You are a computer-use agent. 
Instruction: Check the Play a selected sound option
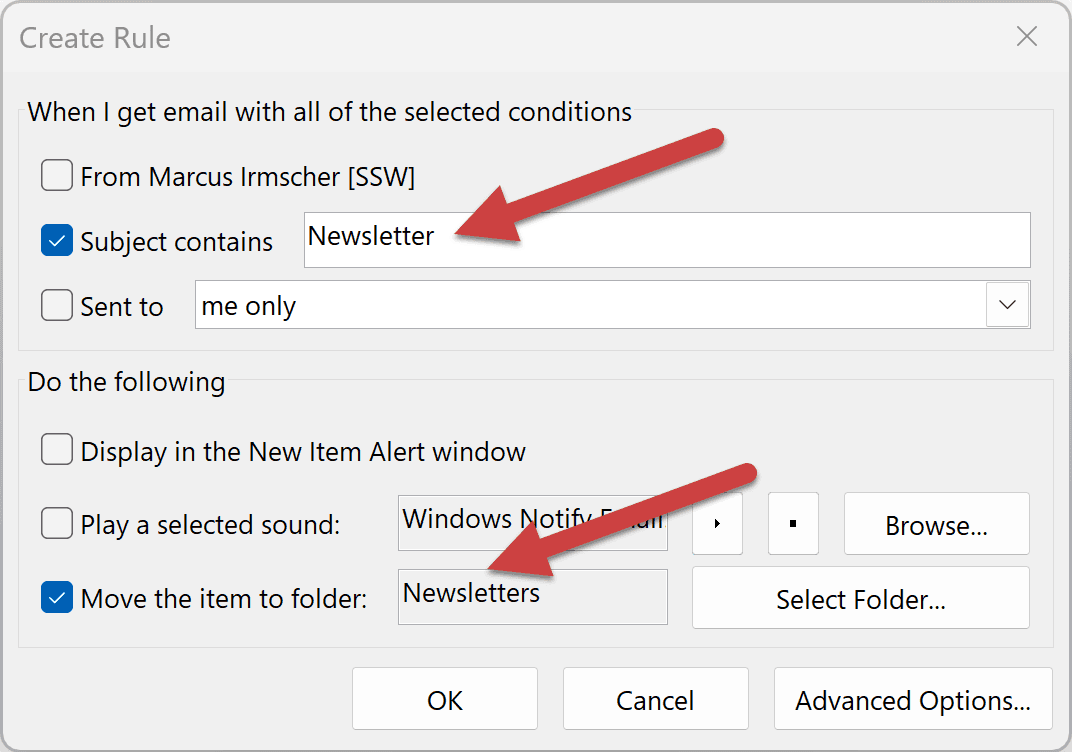[x=57, y=523]
